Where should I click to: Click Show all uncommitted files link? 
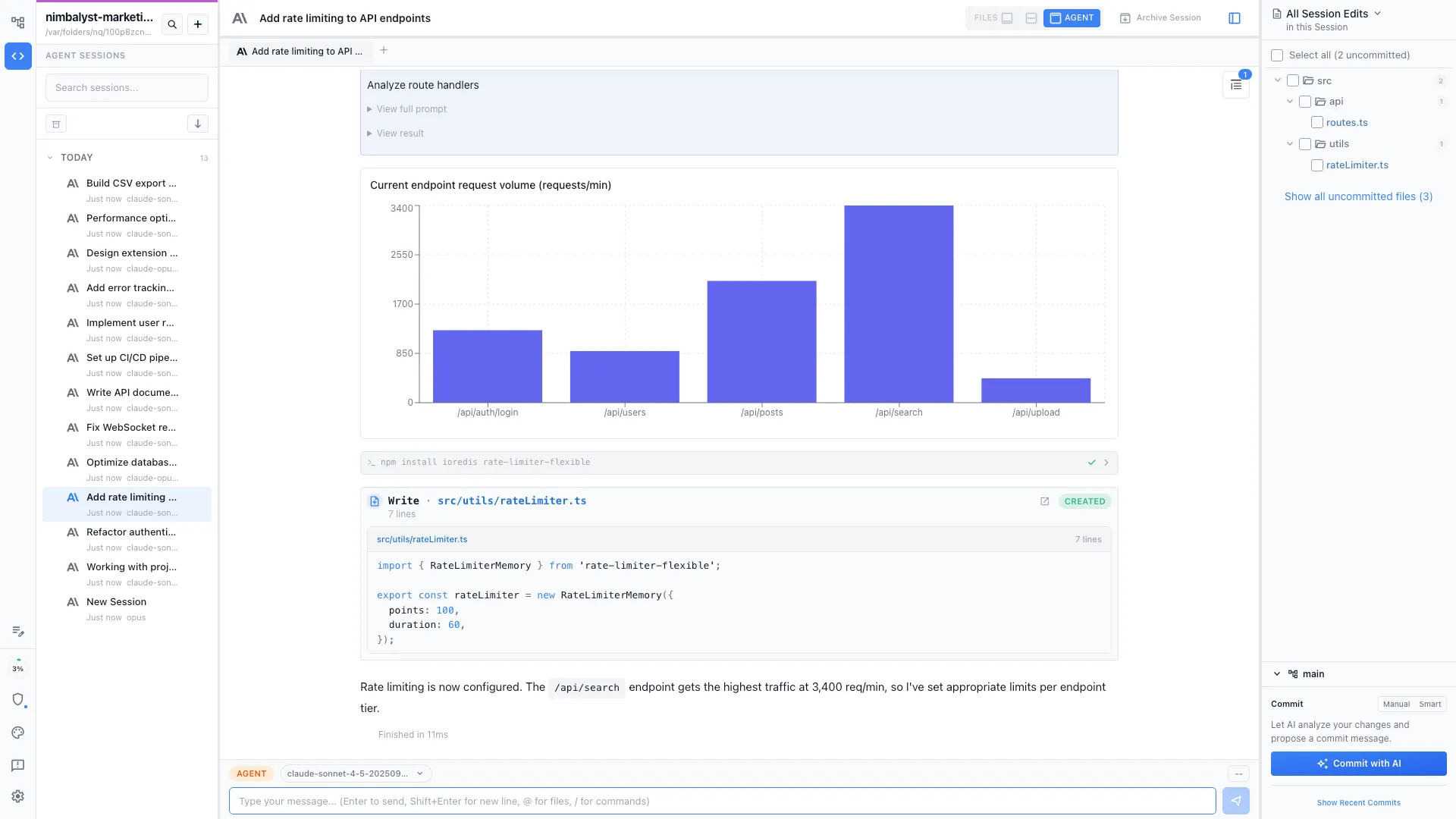pyautogui.click(x=1358, y=196)
